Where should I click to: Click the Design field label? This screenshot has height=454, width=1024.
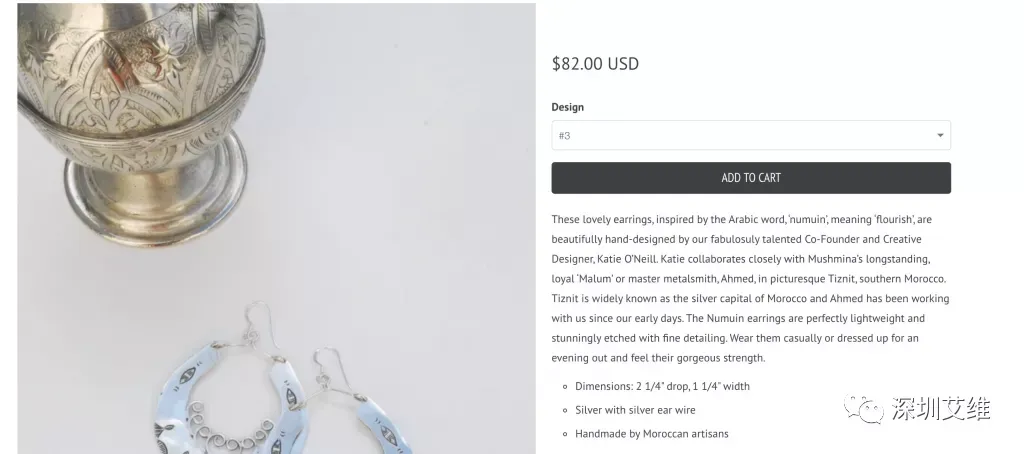[x=567, y=107]
